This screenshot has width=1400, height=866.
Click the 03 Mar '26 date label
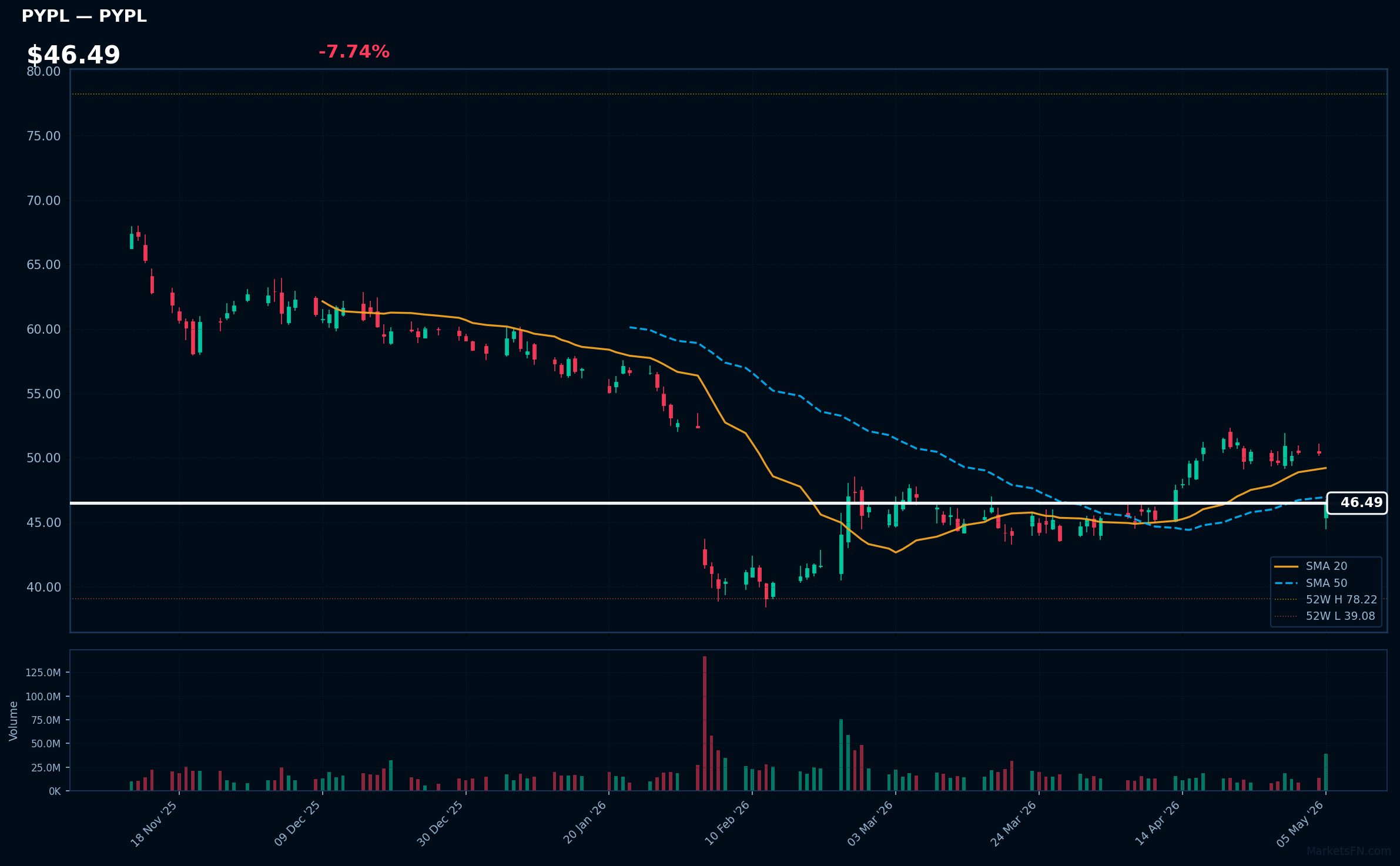click(870, 824)
